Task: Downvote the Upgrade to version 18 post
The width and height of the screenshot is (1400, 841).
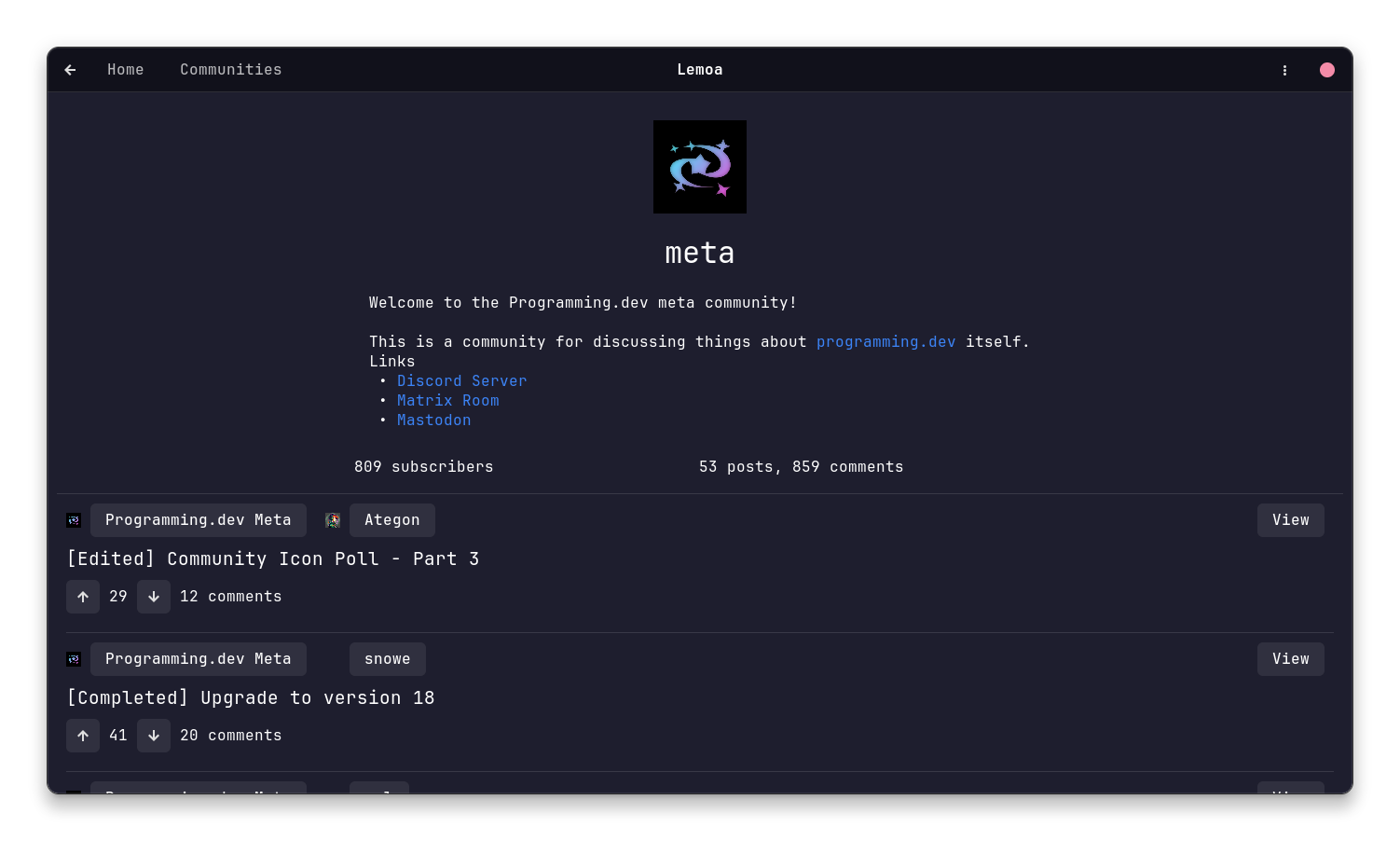Action: [154, 736]
